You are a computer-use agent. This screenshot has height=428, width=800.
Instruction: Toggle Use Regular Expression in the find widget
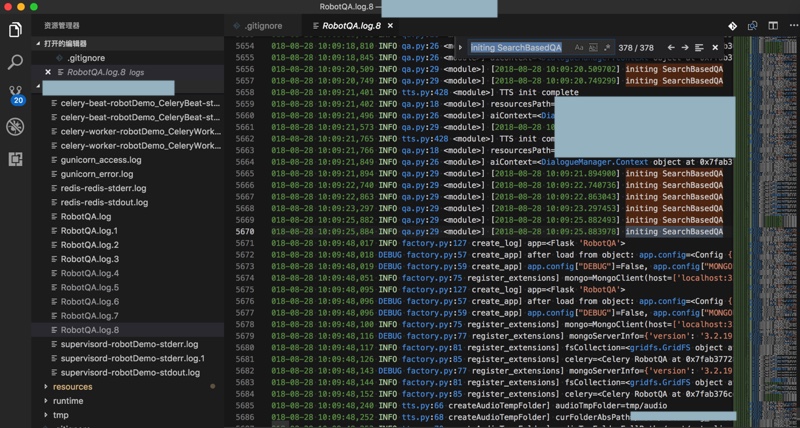(x=607, y=47)
